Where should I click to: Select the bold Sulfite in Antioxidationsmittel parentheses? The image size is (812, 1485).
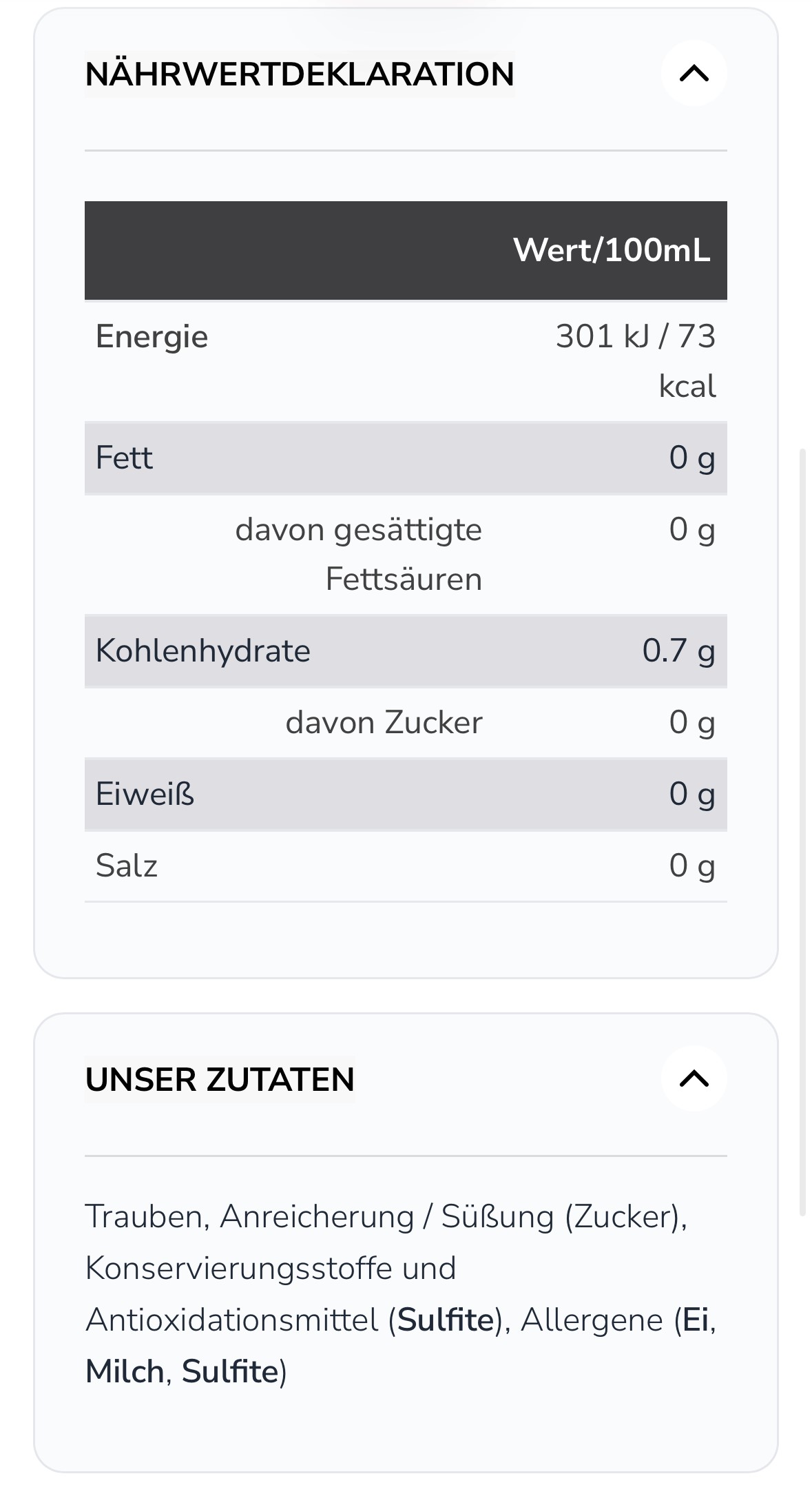tap(446, 1320)
